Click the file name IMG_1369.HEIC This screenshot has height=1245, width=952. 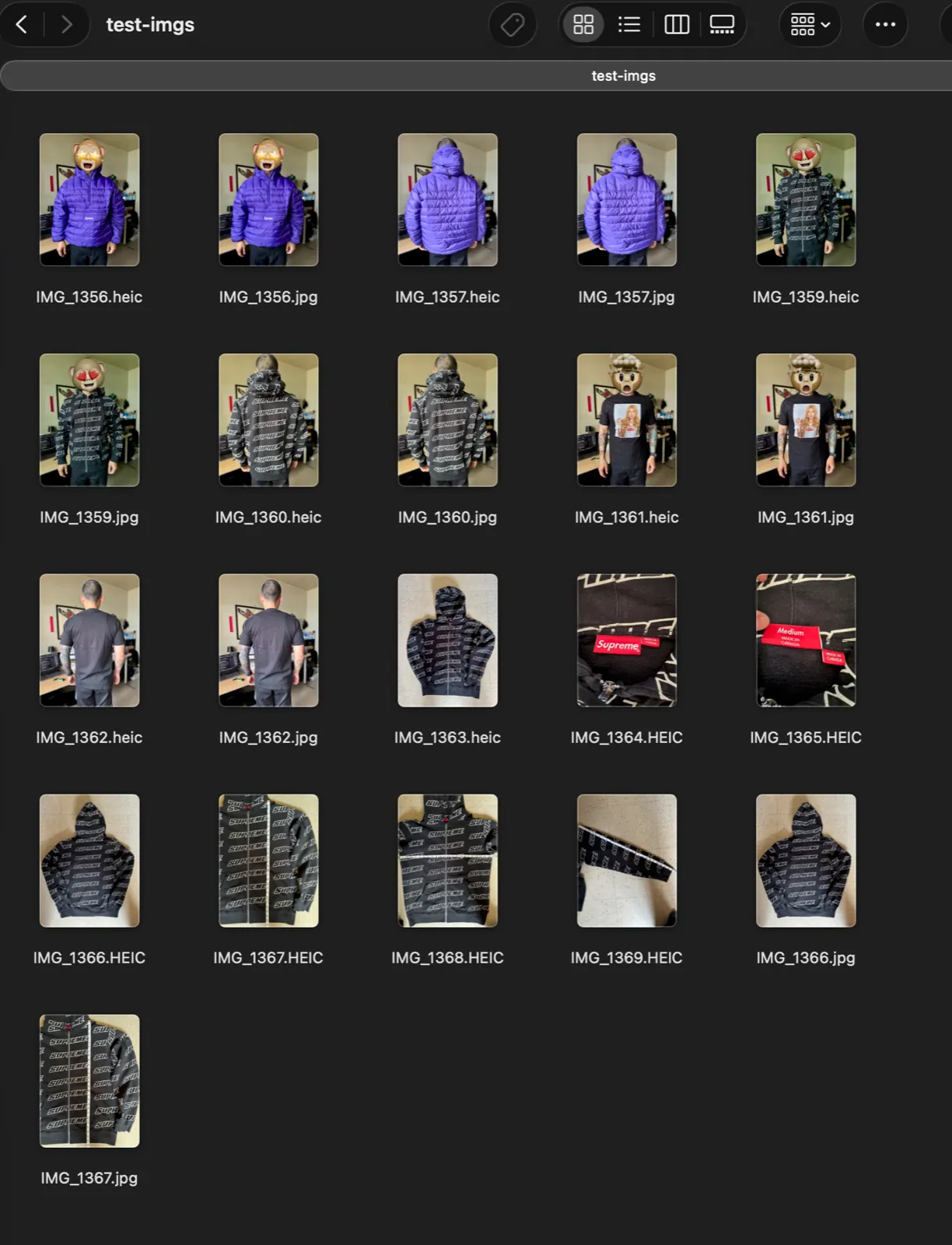pyautogui.click(x=627, y=957)
